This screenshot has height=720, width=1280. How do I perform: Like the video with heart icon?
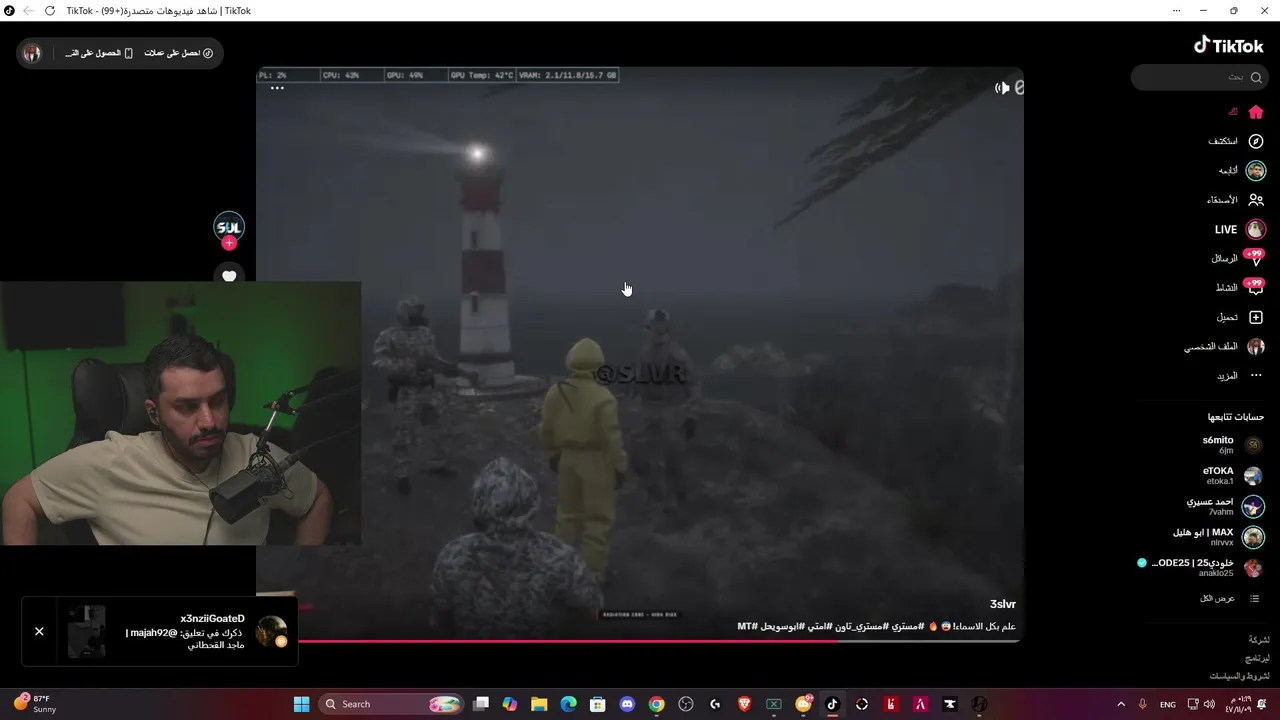point(229,276)
